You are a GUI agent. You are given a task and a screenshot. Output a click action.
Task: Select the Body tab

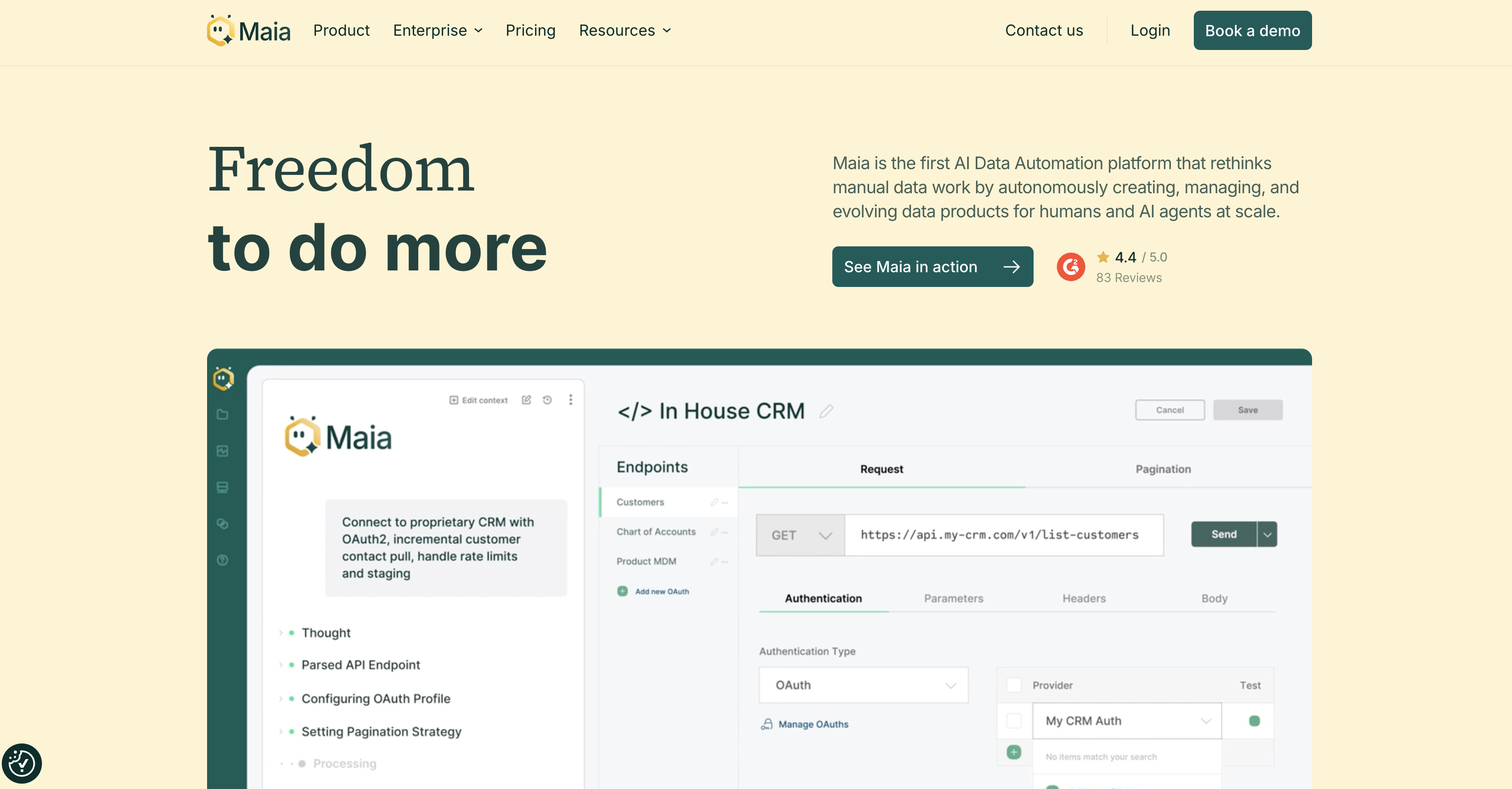coord(1214,598)
